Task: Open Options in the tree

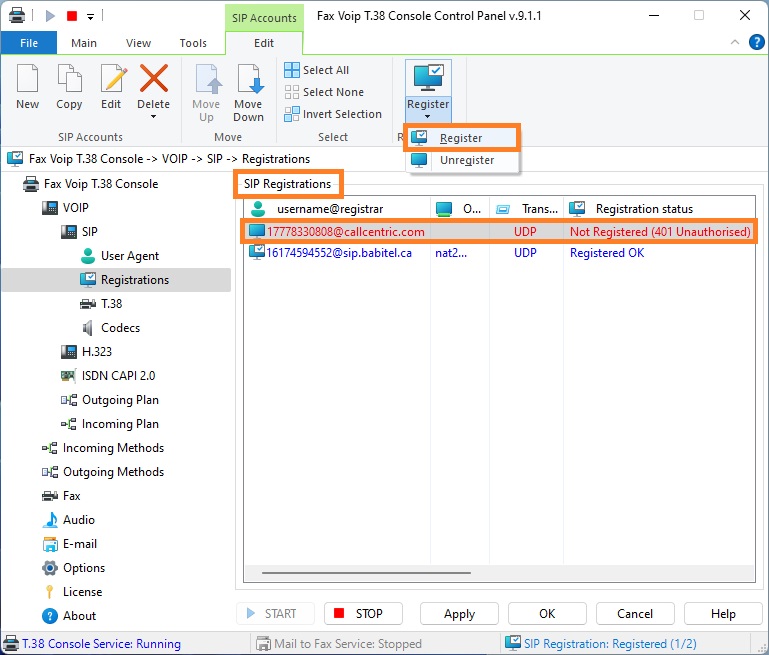Action: tap(74, 568)
